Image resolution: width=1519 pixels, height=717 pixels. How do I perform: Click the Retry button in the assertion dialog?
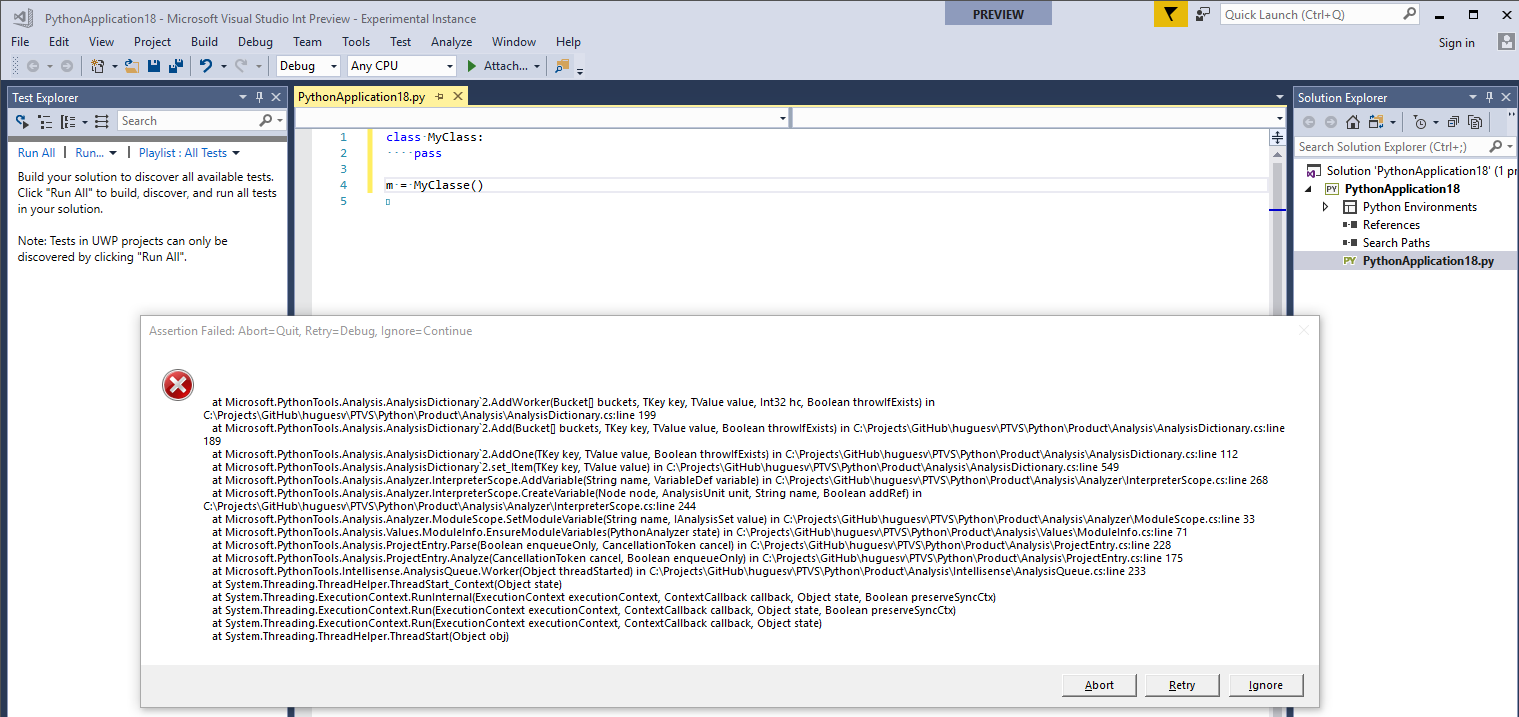(x=1181, y=685)
